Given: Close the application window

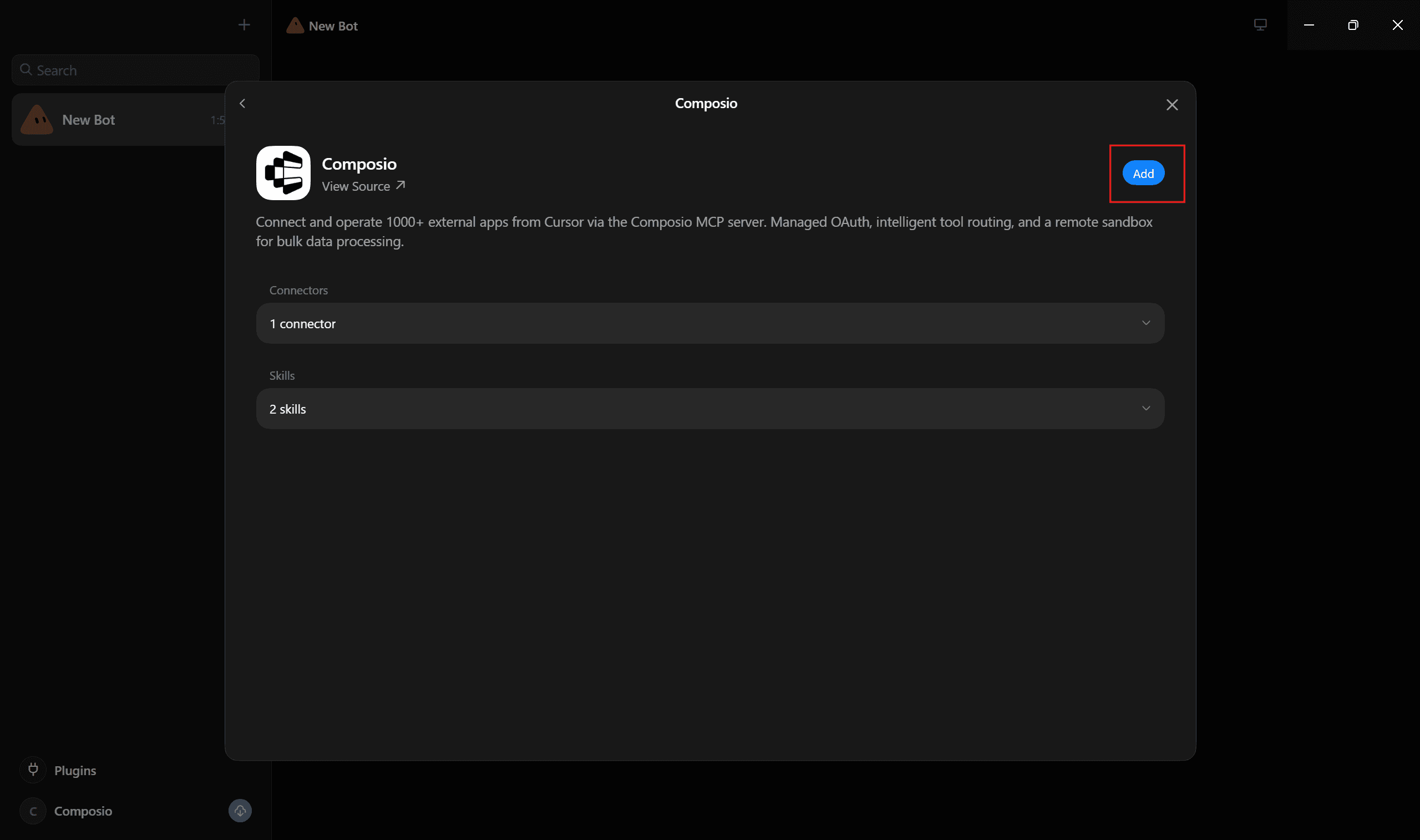Looking at the screenshot, I should [1397, 25].
